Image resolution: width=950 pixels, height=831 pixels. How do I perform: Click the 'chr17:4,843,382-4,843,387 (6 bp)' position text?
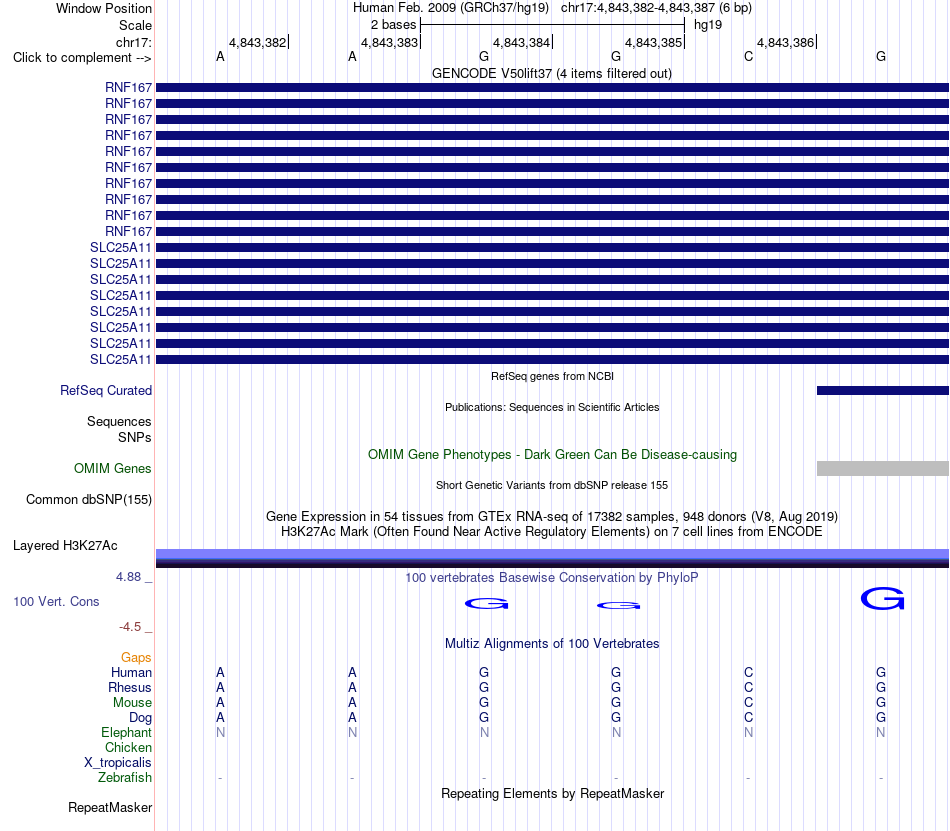[x=656, y=8]
